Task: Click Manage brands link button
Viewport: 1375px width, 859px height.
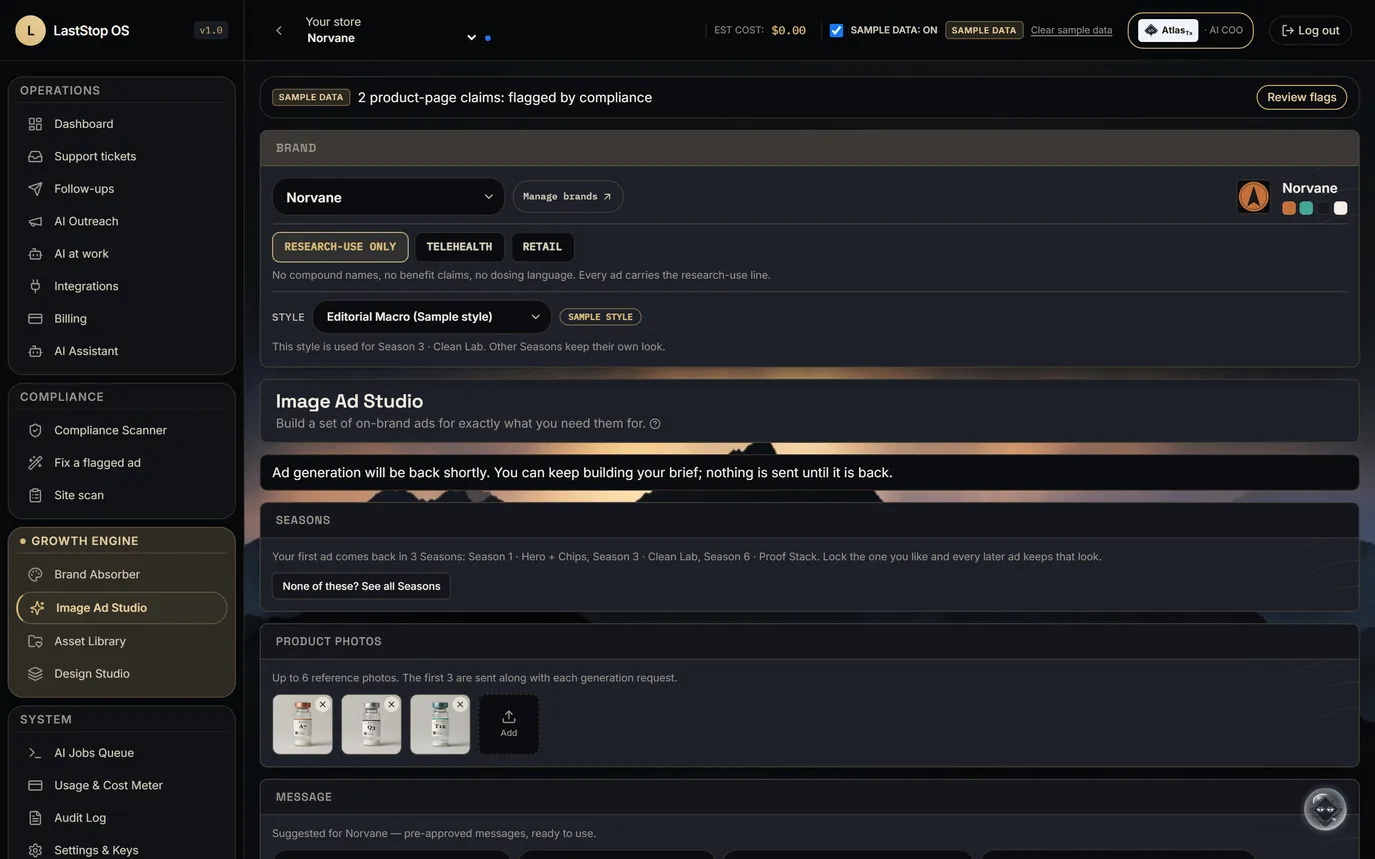Action: pyautogui.click(x=568, y=197)
